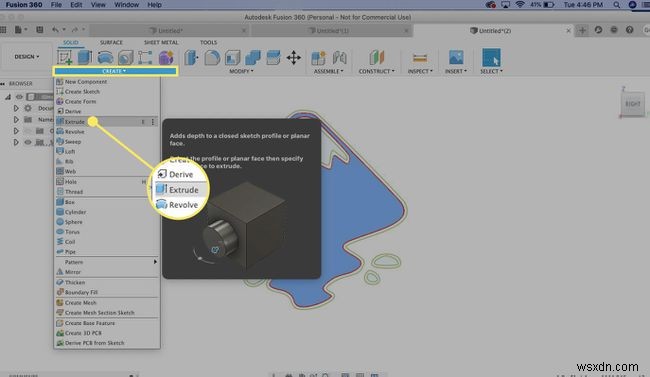Click the Insert image icon

(456, 58)
